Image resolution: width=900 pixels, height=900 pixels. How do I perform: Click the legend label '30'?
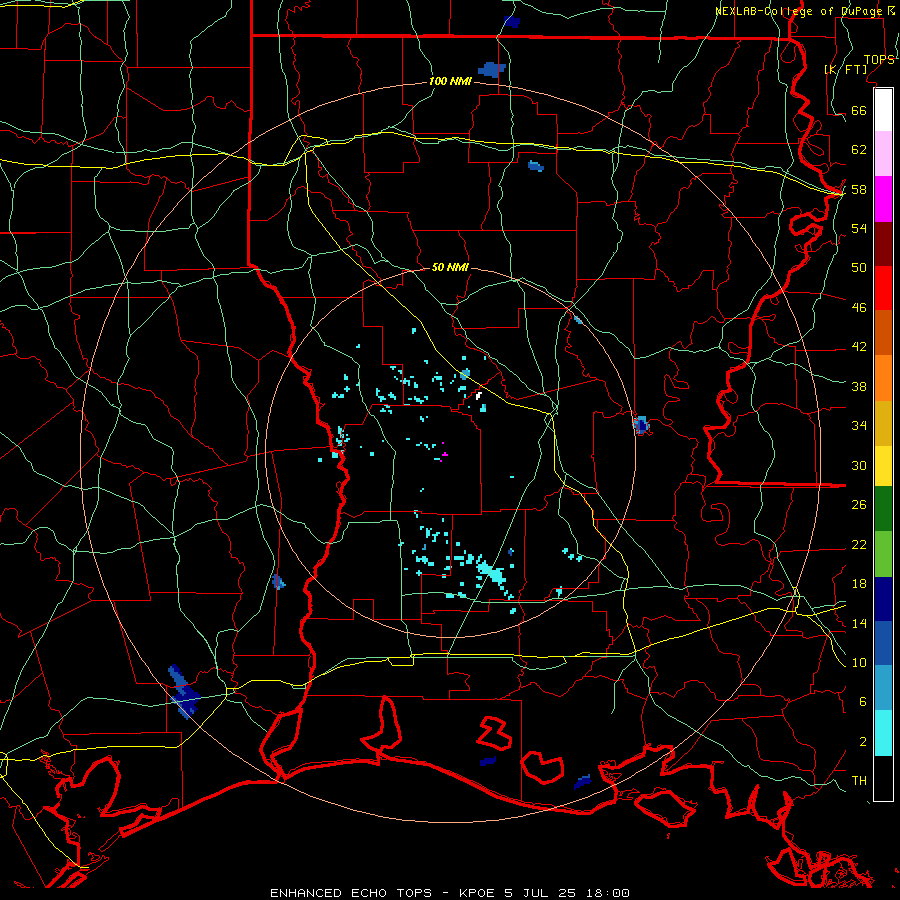[859, 465]
